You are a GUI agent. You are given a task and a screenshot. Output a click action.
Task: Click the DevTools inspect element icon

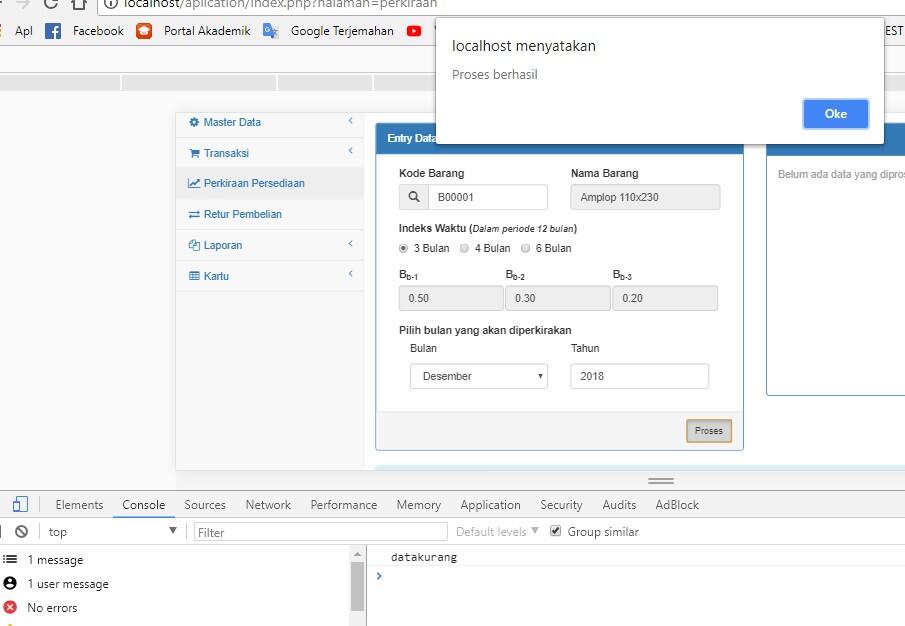point(20,504)
